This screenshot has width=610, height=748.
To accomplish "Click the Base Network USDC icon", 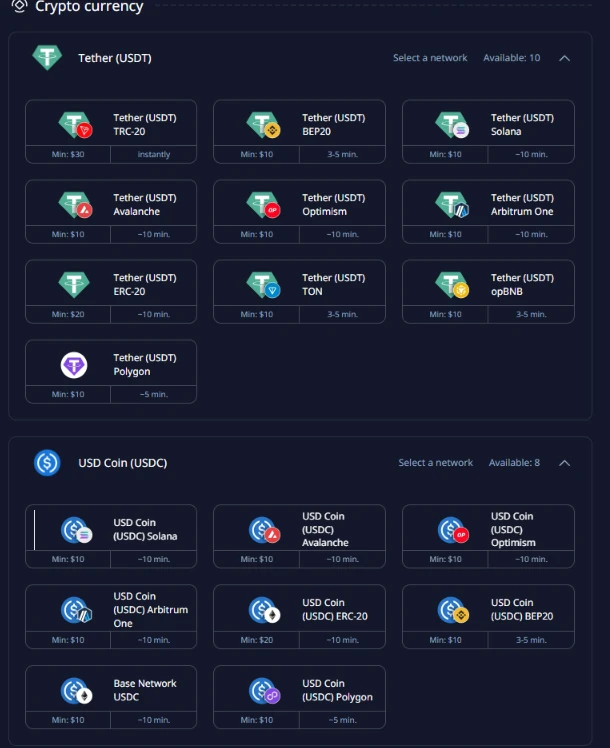I will (x=76, y=691).
